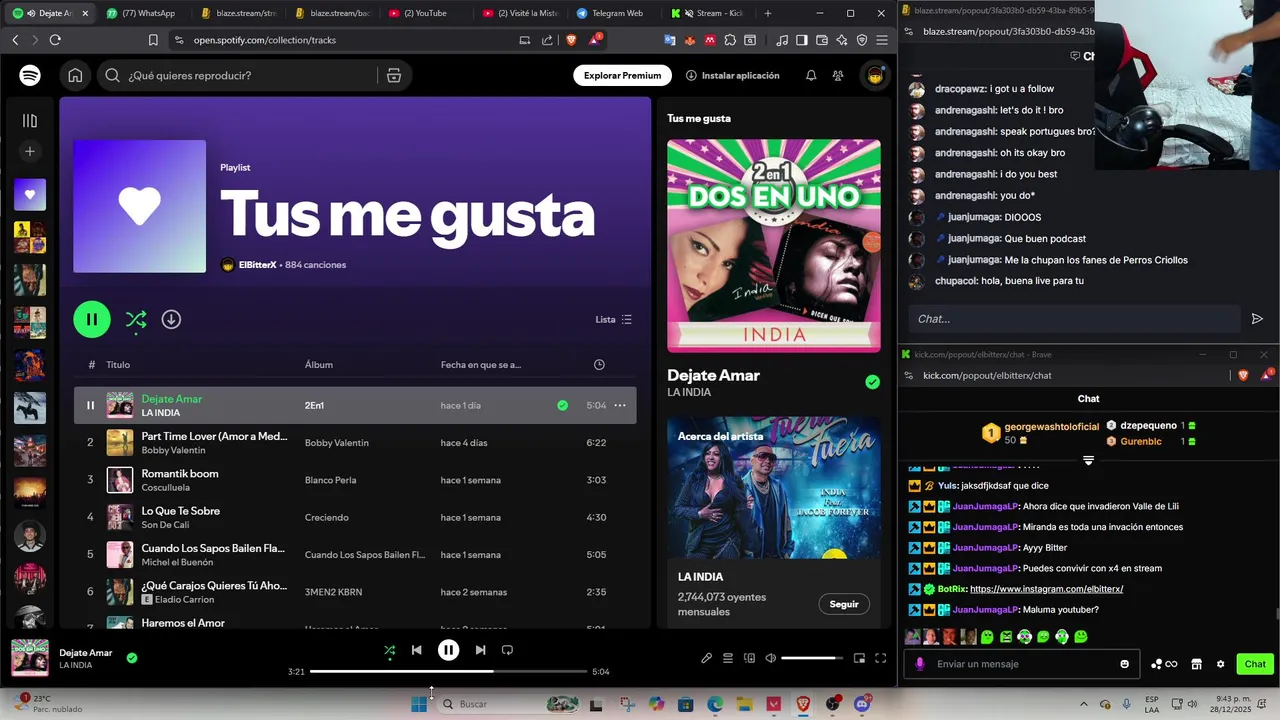Open ElBitterX profile link under title

[x=257, y=265]
